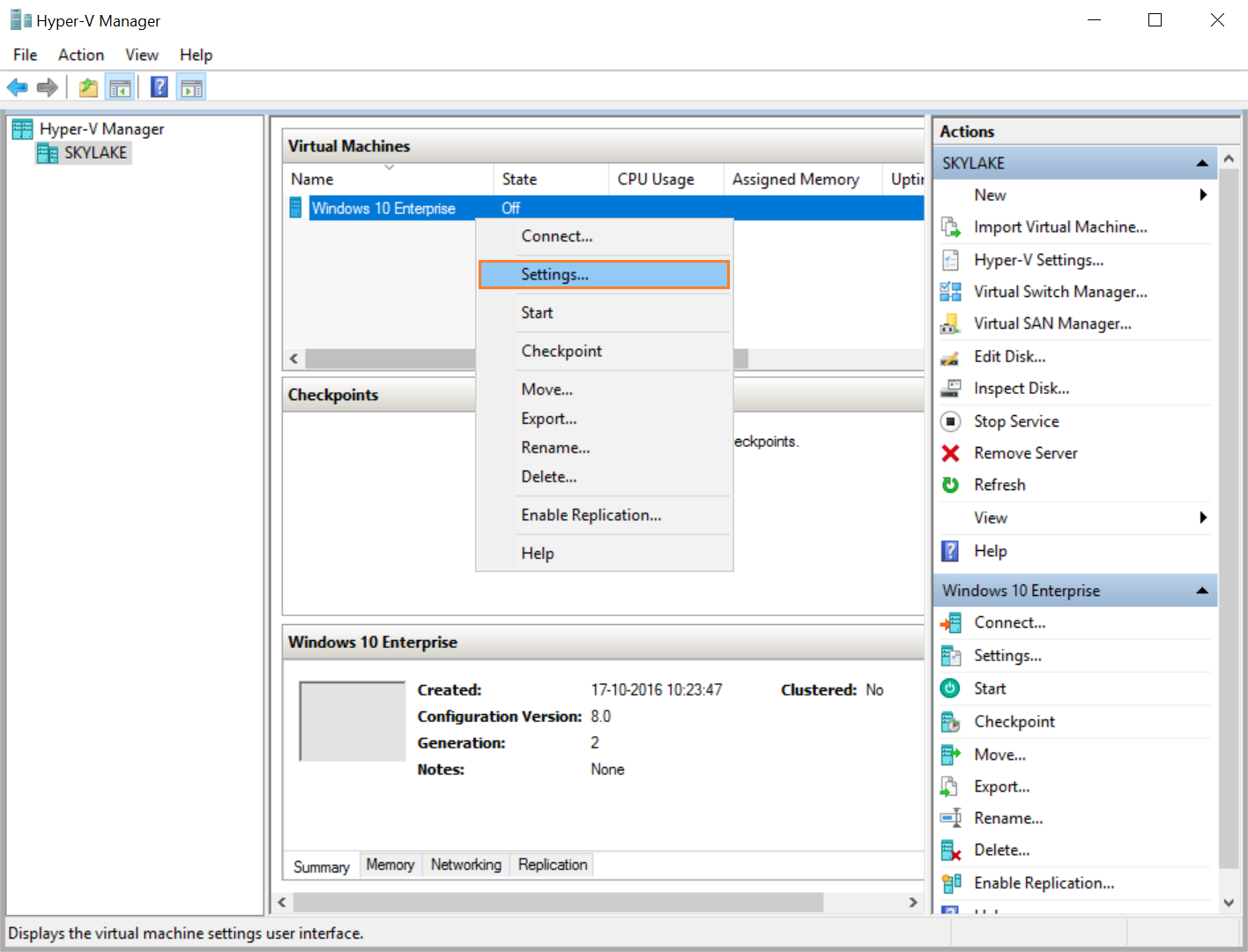Click the Delete icon in Actions pane

click(951, 851)
